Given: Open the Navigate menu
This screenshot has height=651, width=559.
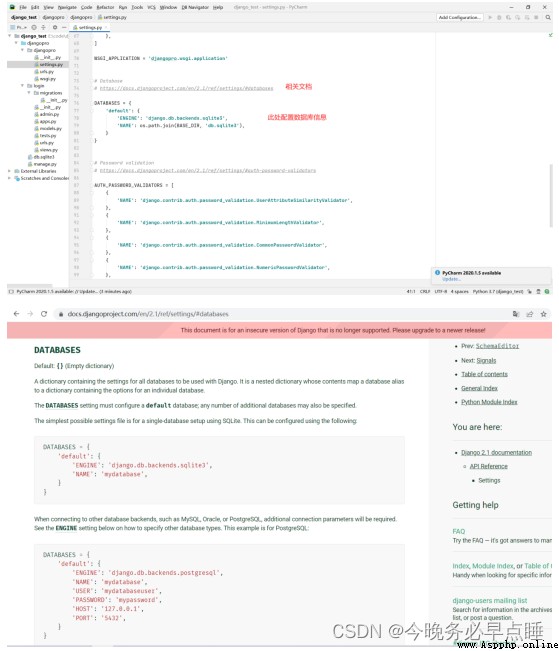Looking at the screenshot, I should point(67,7).
